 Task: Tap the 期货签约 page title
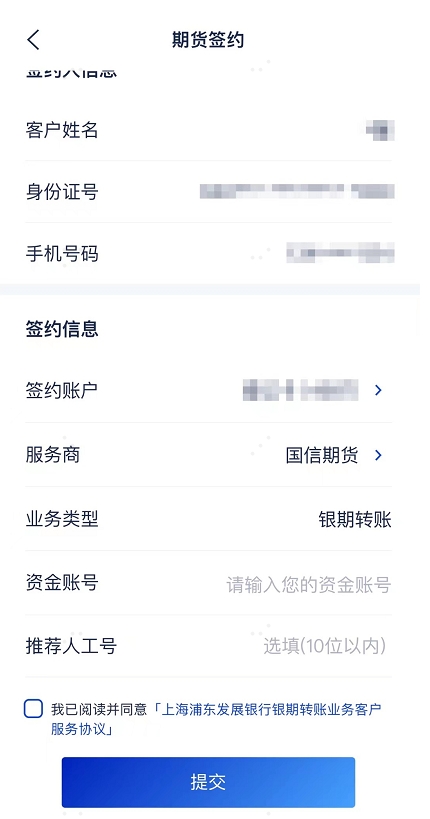pyautogui.click(x=208, y=40)
